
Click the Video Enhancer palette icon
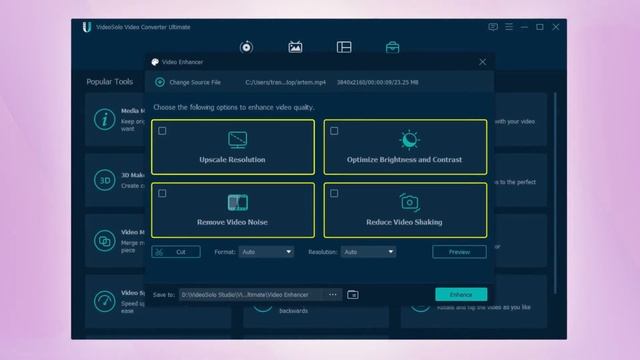tap(155, 62)
